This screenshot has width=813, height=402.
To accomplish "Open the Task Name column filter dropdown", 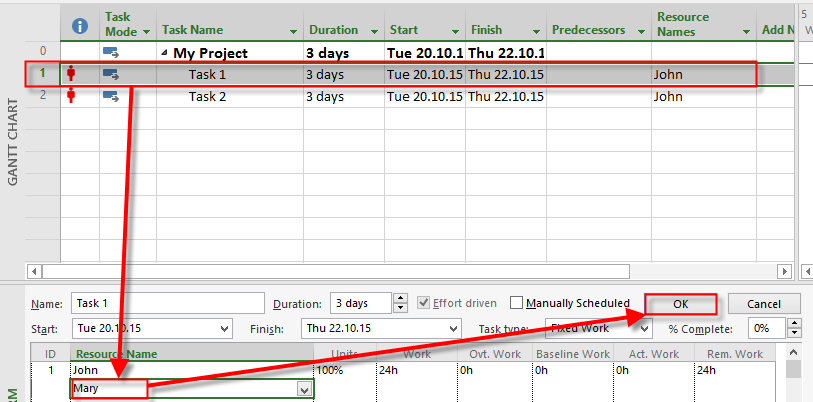I will (291, 31).
